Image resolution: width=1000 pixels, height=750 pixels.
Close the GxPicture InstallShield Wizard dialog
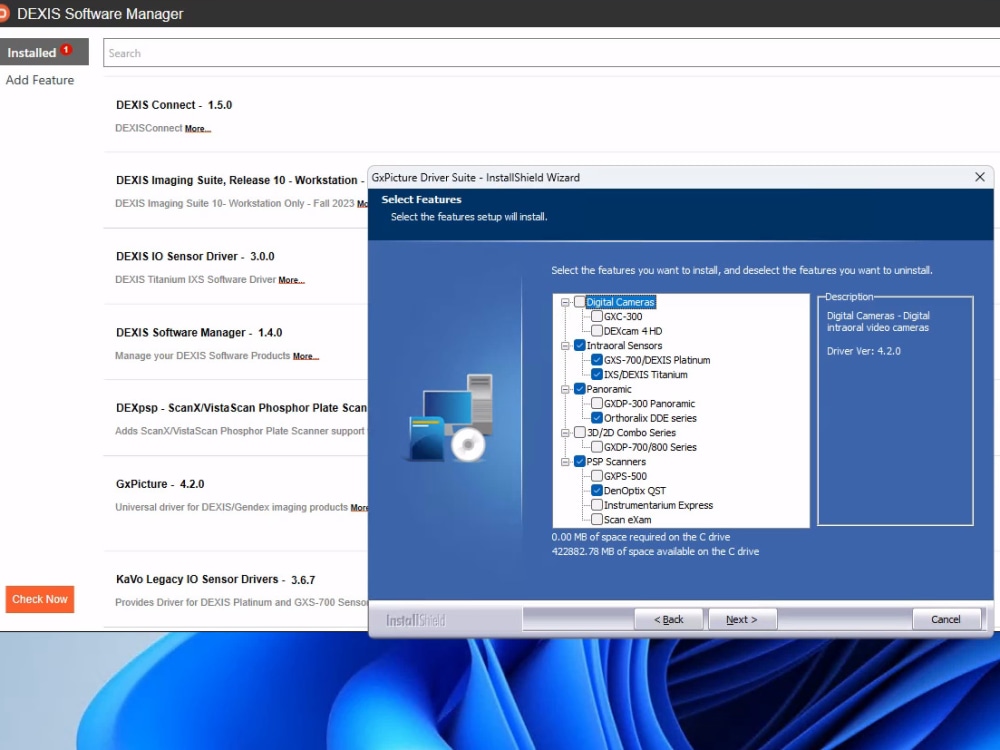pos(979,177)
